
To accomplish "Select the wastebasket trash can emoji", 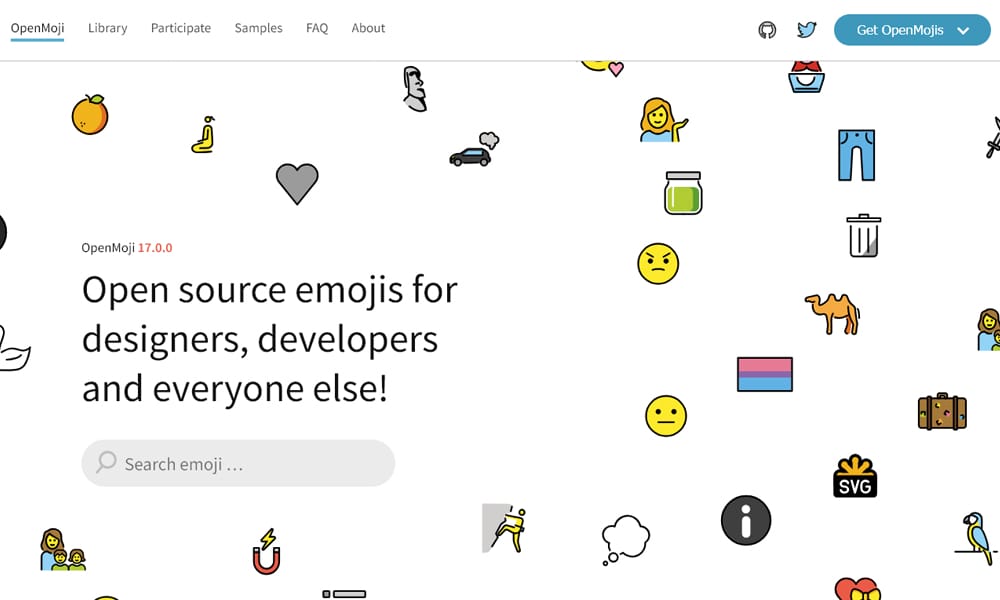I will 864,236.
